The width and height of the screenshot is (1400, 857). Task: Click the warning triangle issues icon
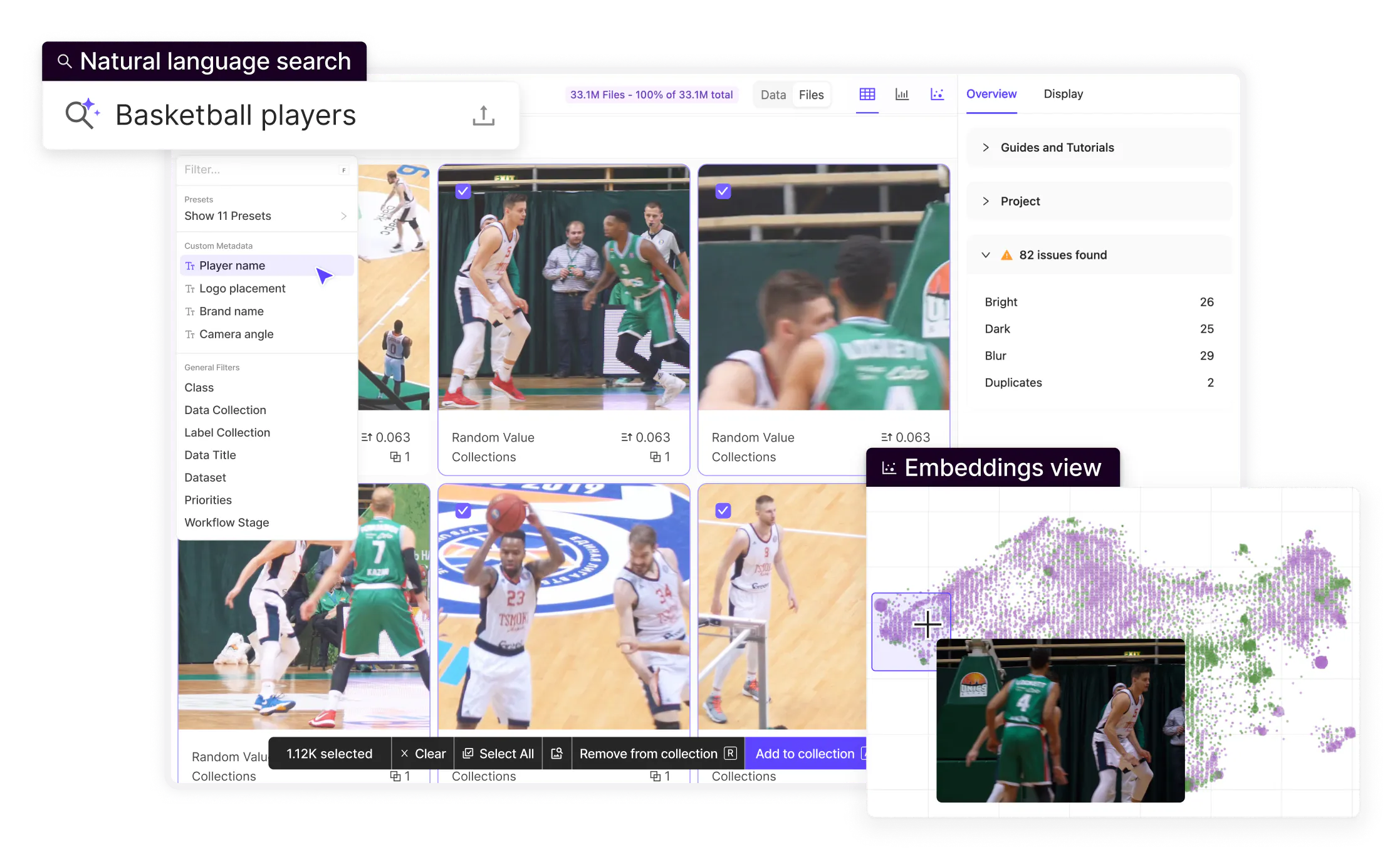point(1006,256)
